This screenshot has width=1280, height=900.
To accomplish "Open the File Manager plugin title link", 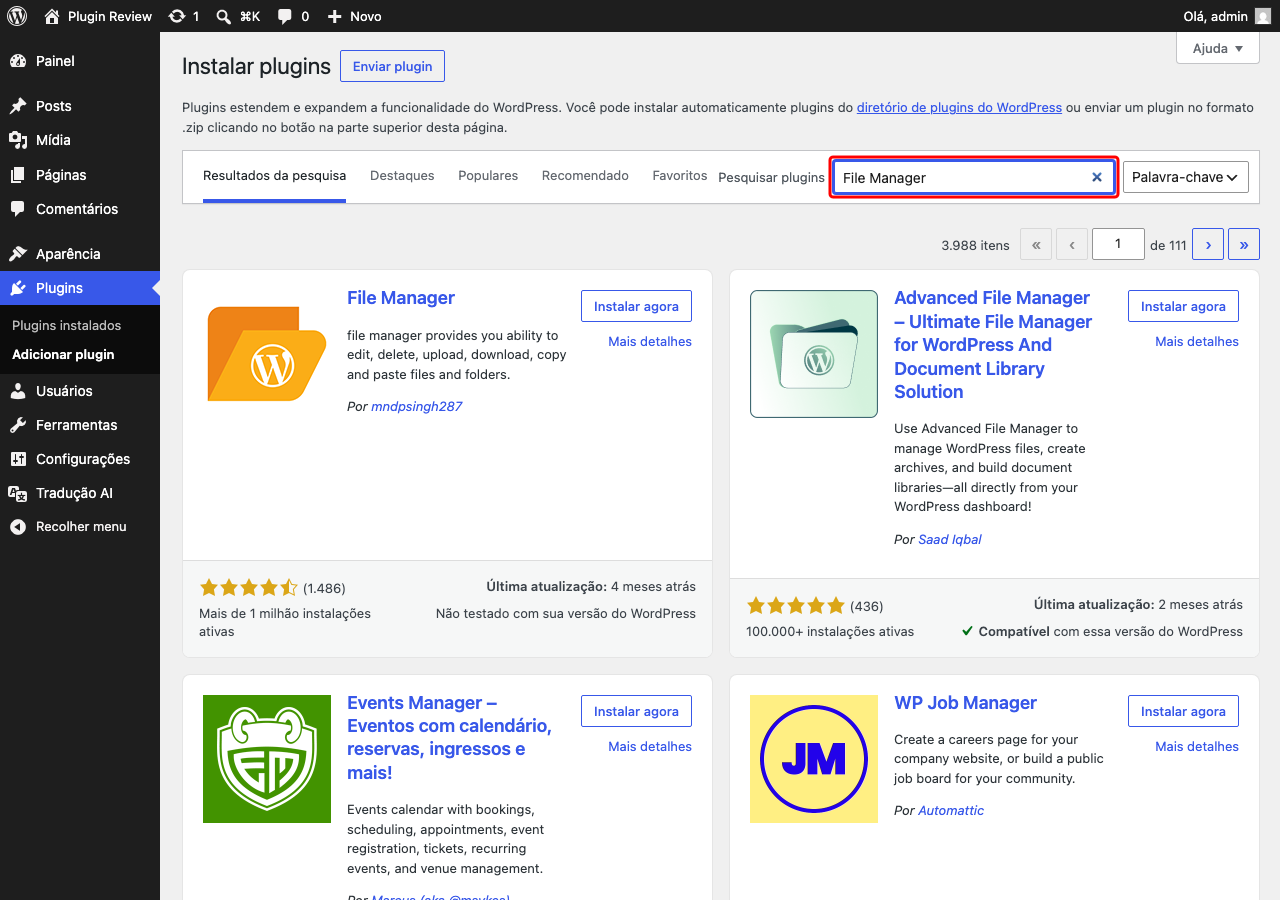I will [x=401, y=298].
